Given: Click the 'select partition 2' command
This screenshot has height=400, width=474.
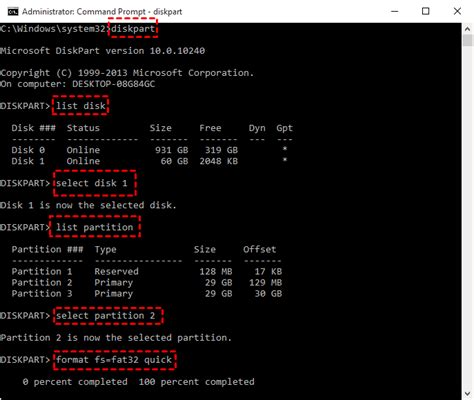Looking at the screenshot, I should (106, 316).
